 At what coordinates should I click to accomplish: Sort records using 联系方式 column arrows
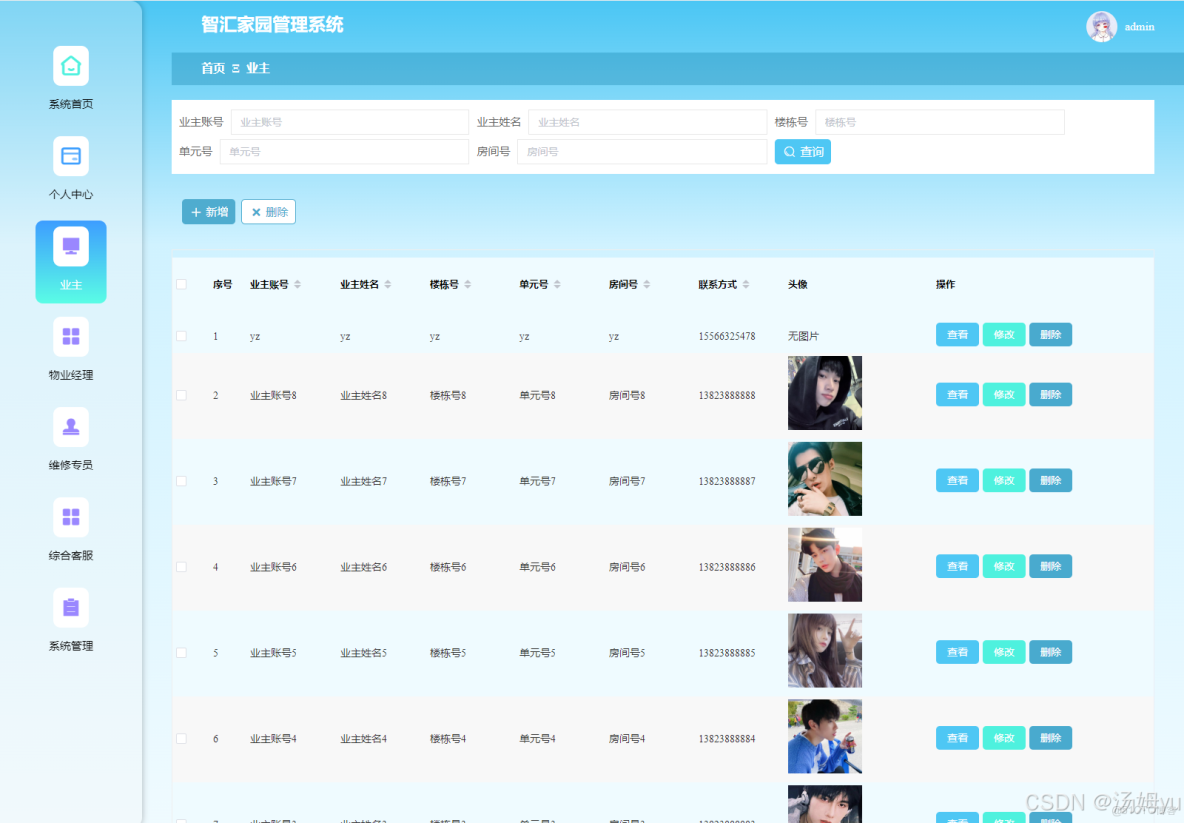tap(746, 284)
